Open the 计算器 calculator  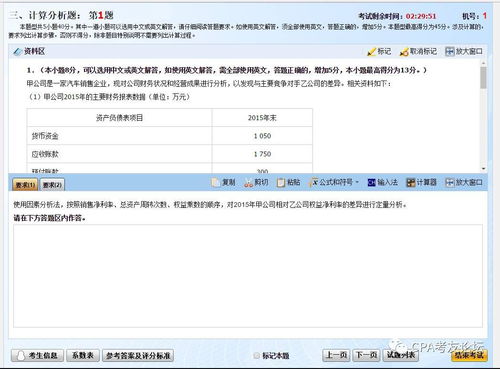(x=421, y=182)
